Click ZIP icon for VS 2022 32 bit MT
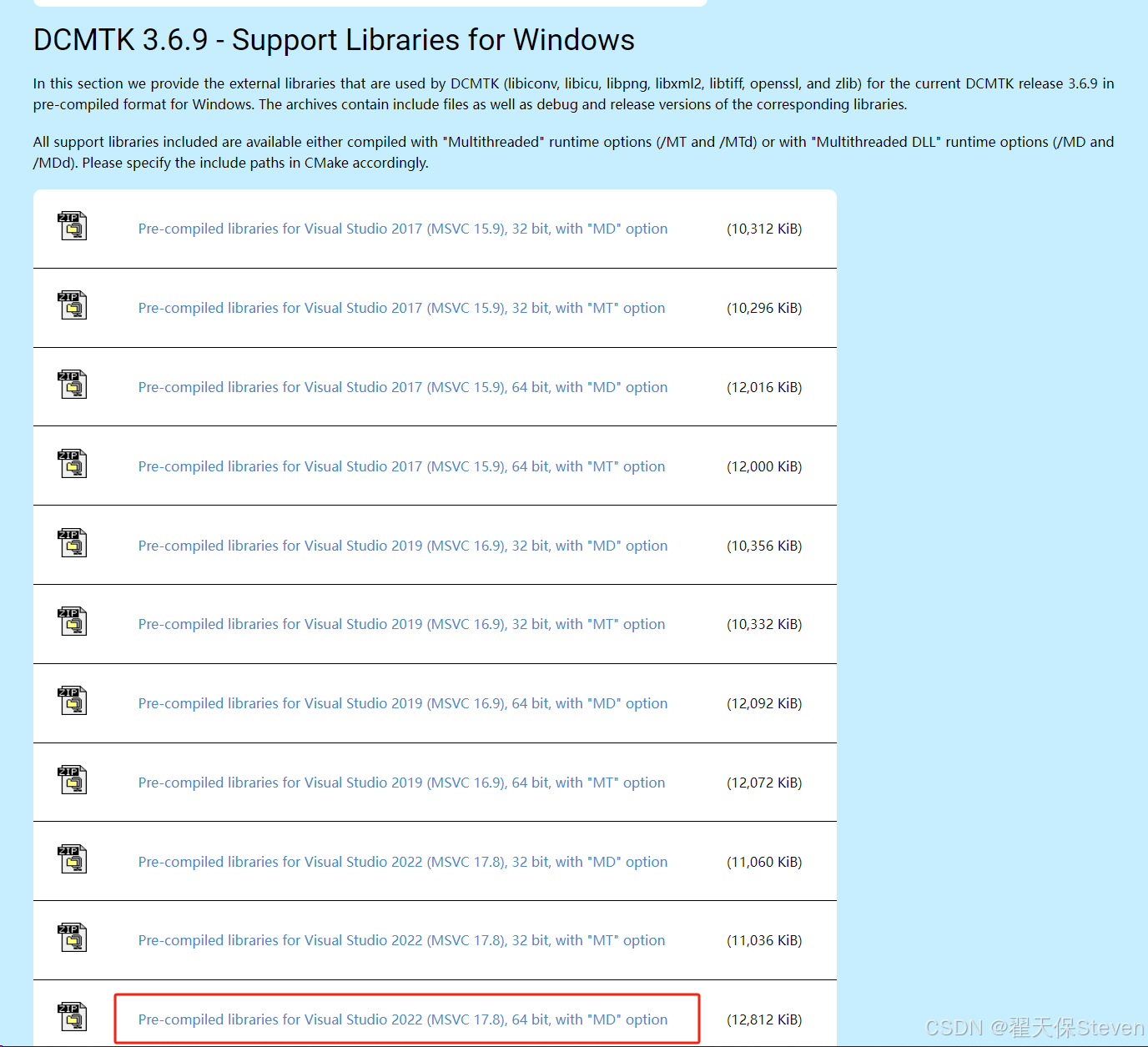Screen dimensions: 1148x1047 click(73, 938)
